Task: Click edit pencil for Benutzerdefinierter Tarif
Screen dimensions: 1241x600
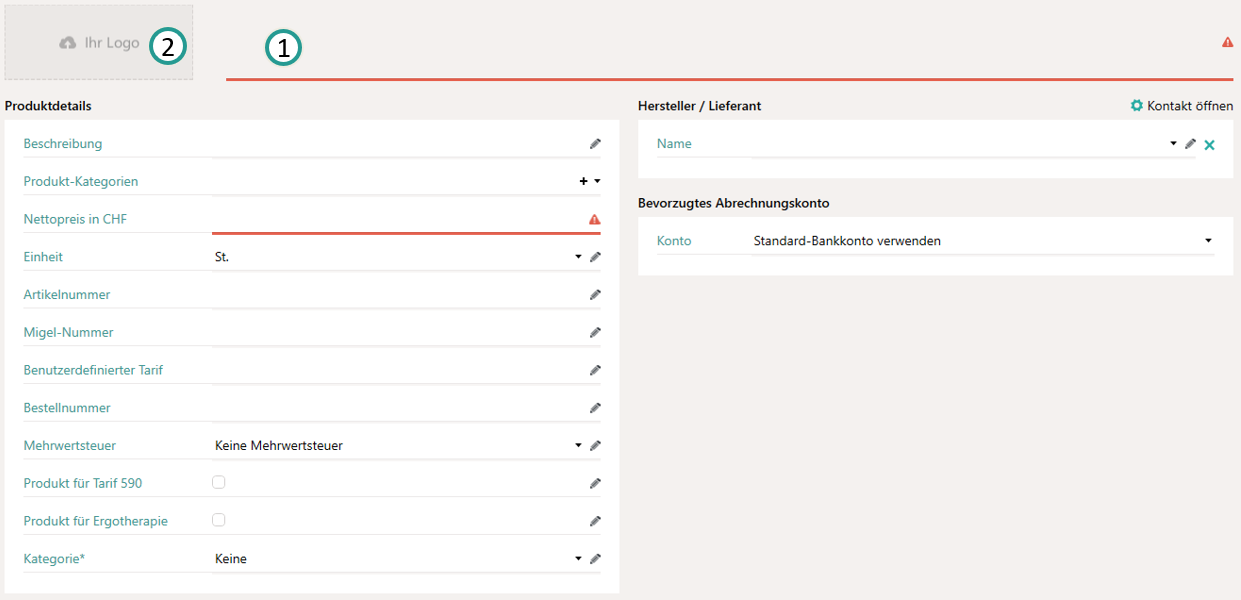Action: 595,370
